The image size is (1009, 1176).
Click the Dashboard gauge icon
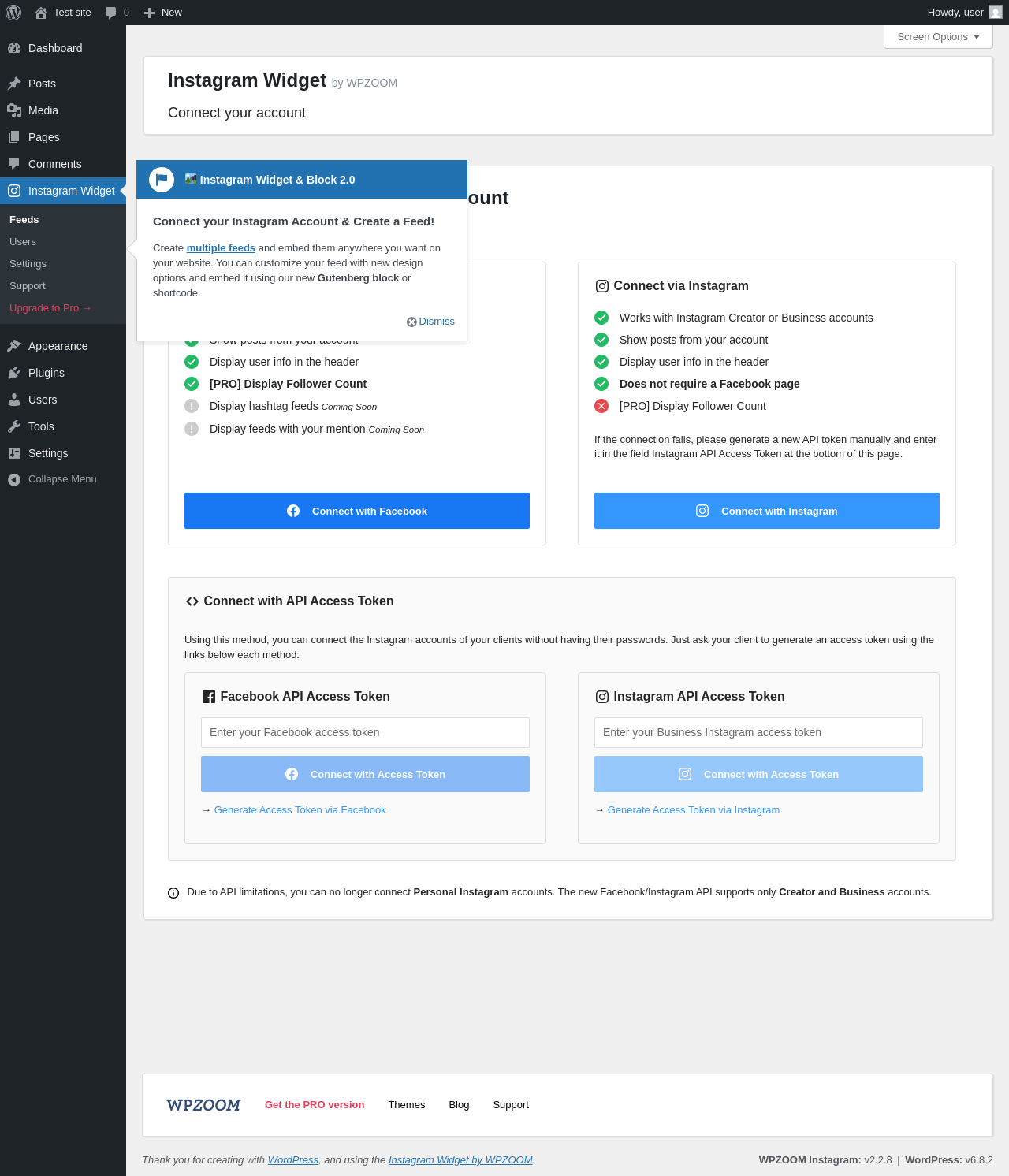pyautogui.click(x=14, y=48)
